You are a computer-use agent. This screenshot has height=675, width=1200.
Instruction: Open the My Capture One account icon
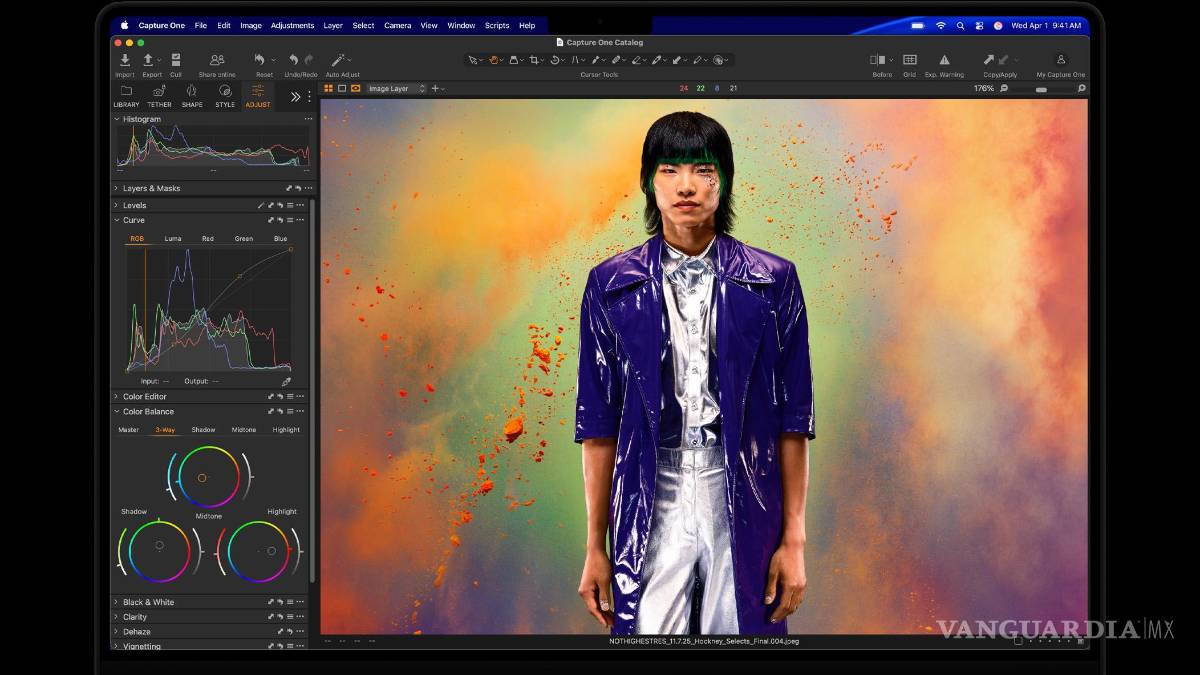[x=1060, y=61]
